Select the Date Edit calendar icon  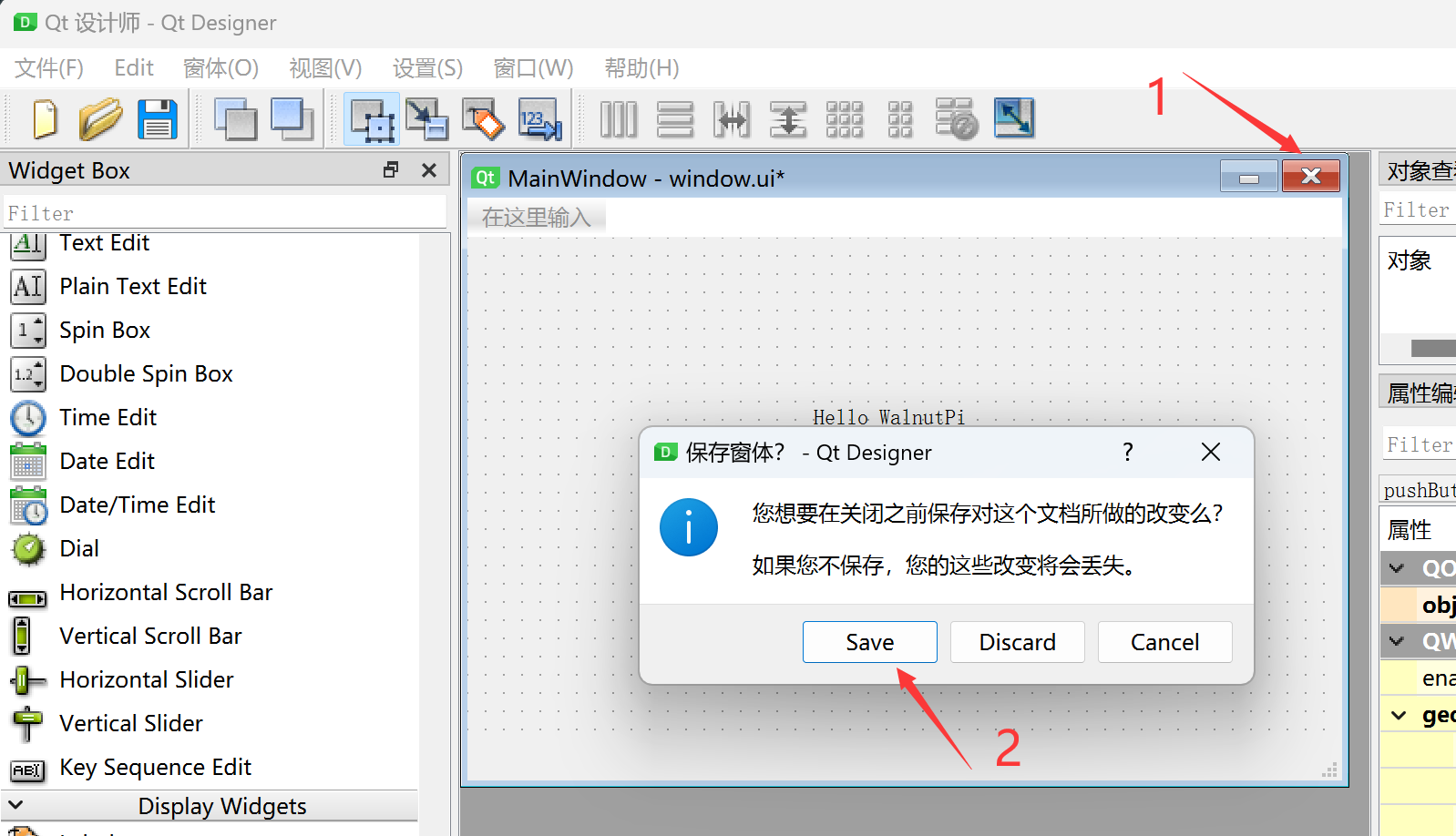pyautogui.click(x=28, y=462)
